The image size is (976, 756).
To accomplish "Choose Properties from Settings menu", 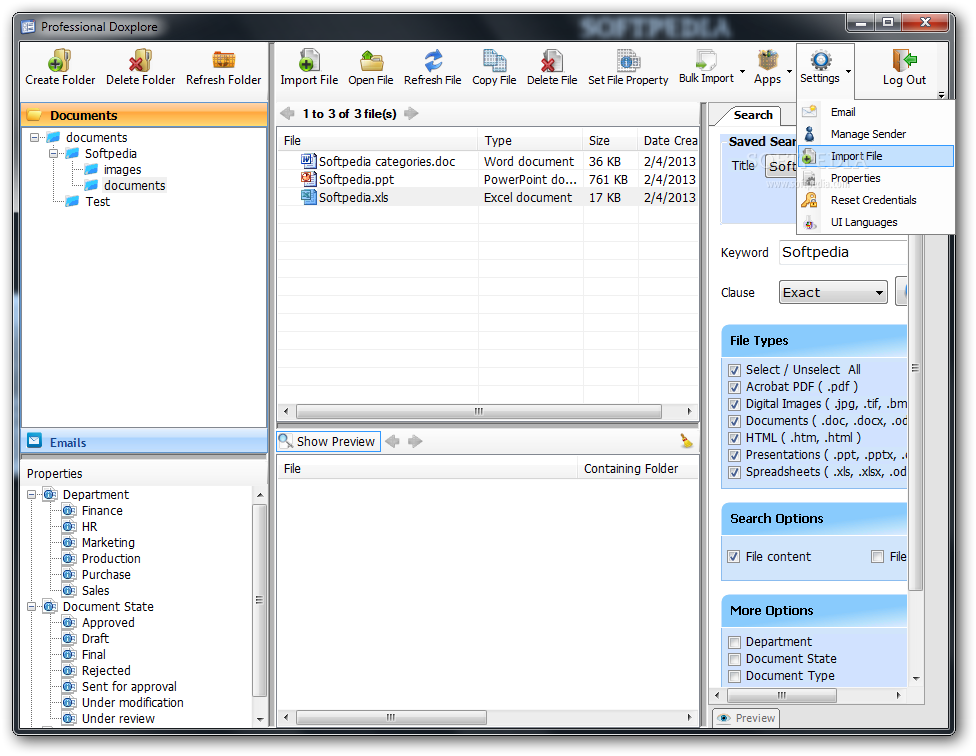I will (876, 178).
